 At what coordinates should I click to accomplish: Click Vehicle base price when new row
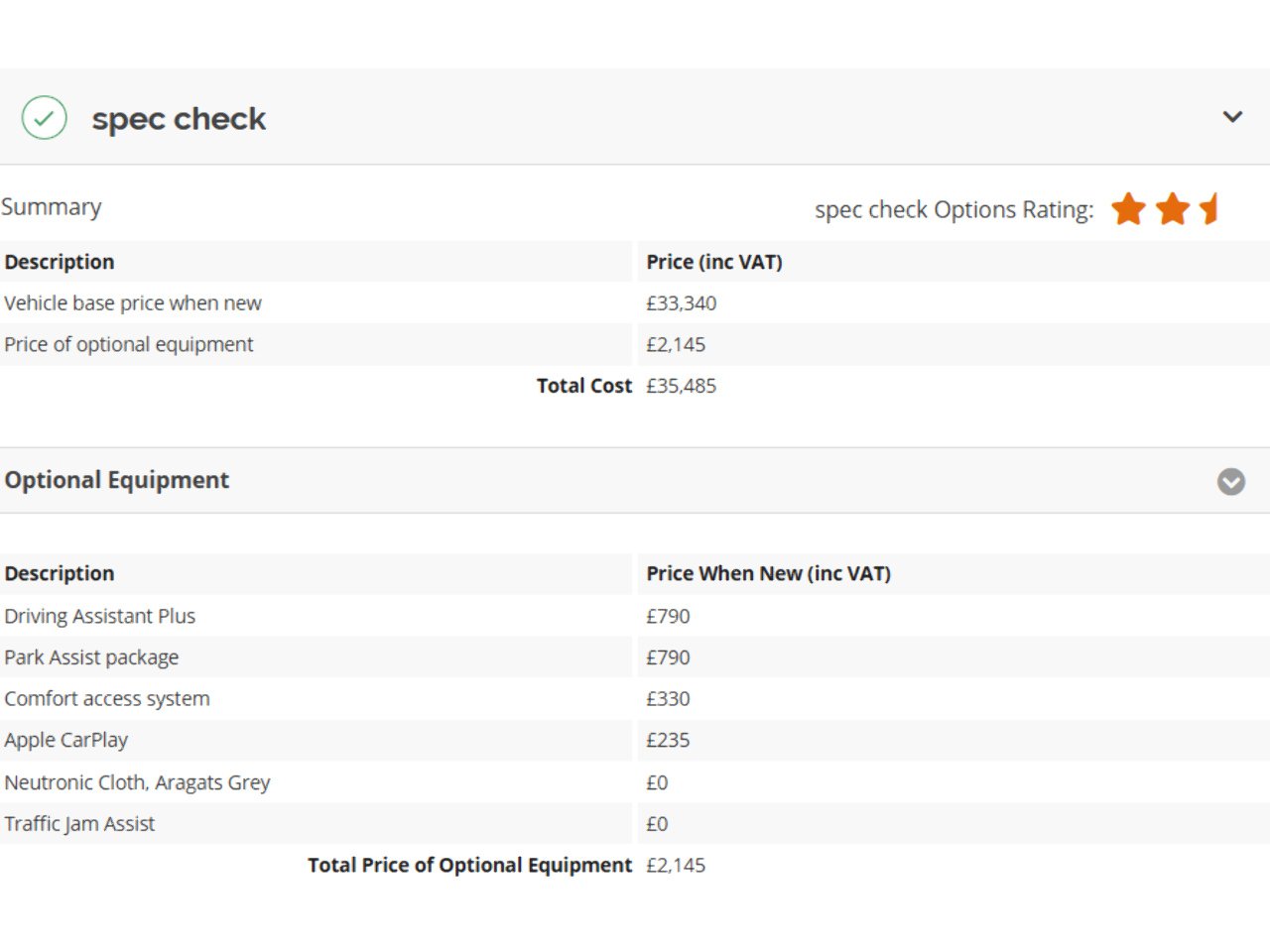point(133,303)
